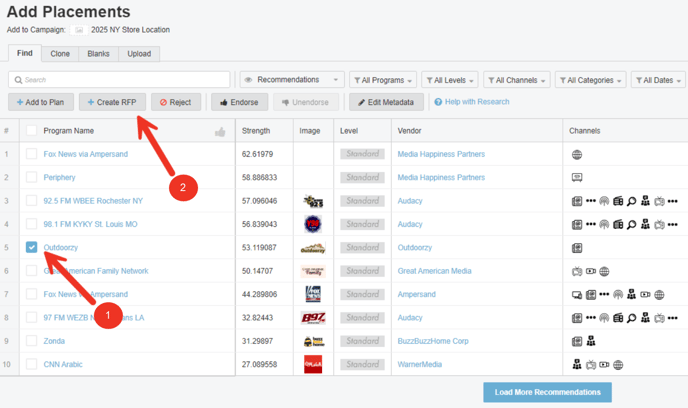This screenshot has height=408, width=688.
Task: Click the radio tower icon in WEZB row
Action: pos(604,318)
